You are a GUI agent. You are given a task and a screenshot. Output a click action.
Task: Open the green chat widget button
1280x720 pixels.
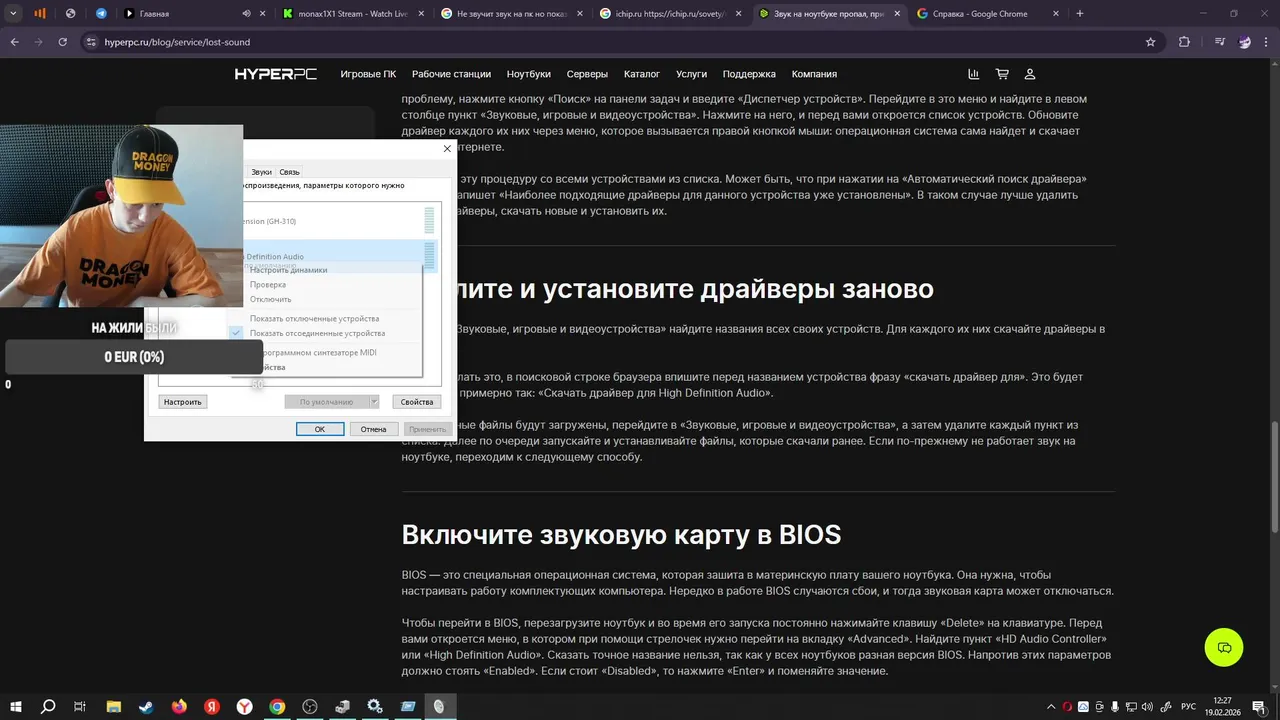click(x=1224, y=648)
